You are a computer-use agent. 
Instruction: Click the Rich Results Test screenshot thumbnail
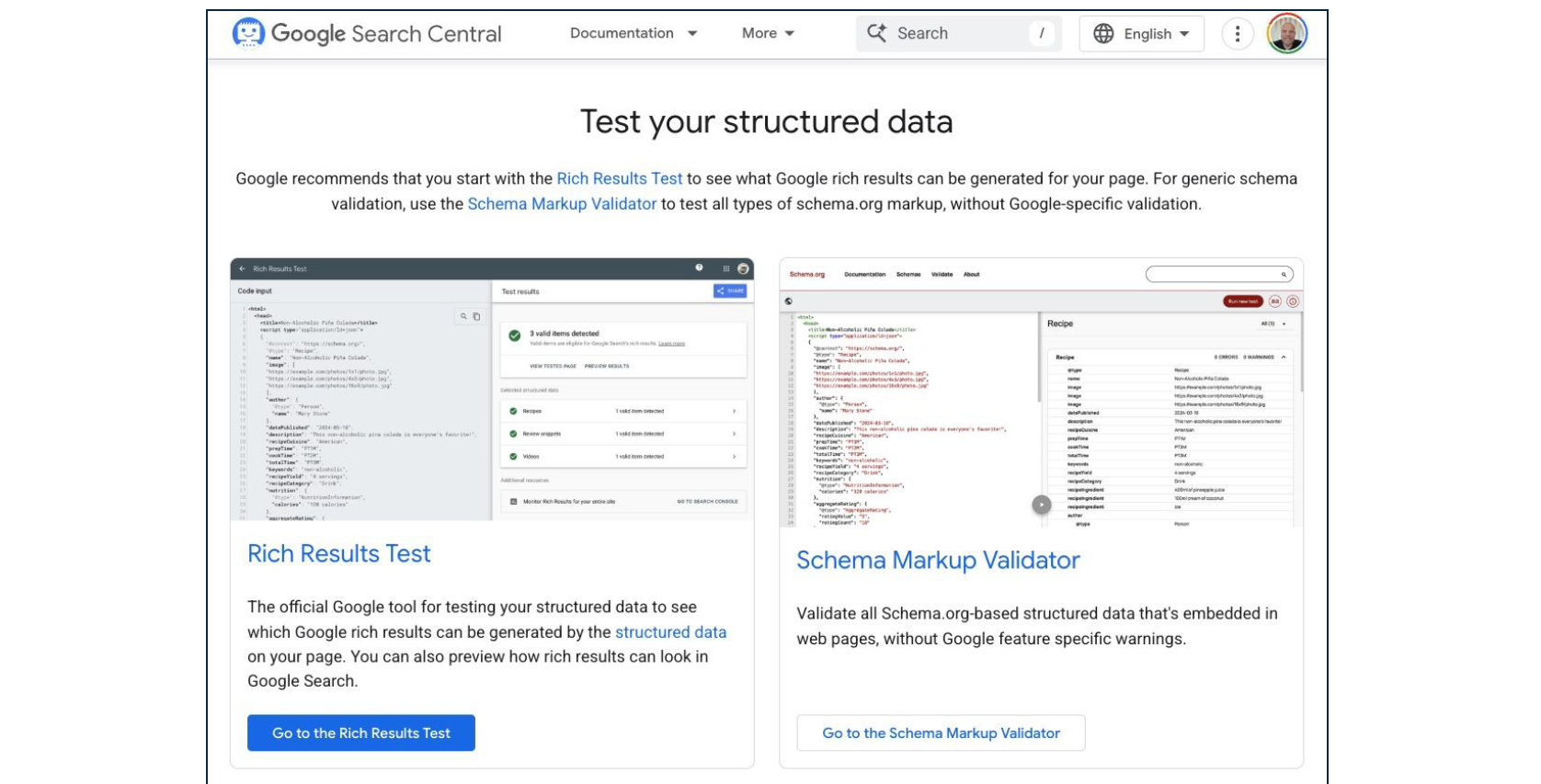pos(492,389)
